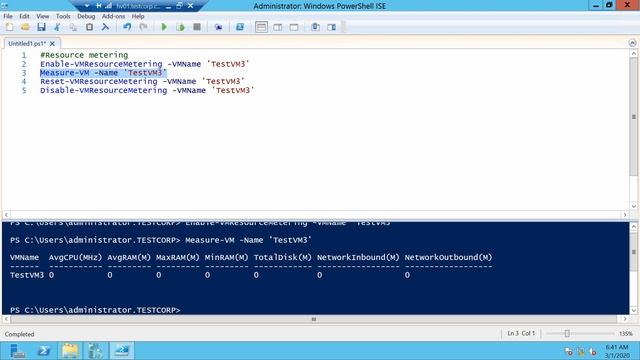This screenshot has width=640, height=360.
Task: Show the Command window icon
Action: pos(316,27)
